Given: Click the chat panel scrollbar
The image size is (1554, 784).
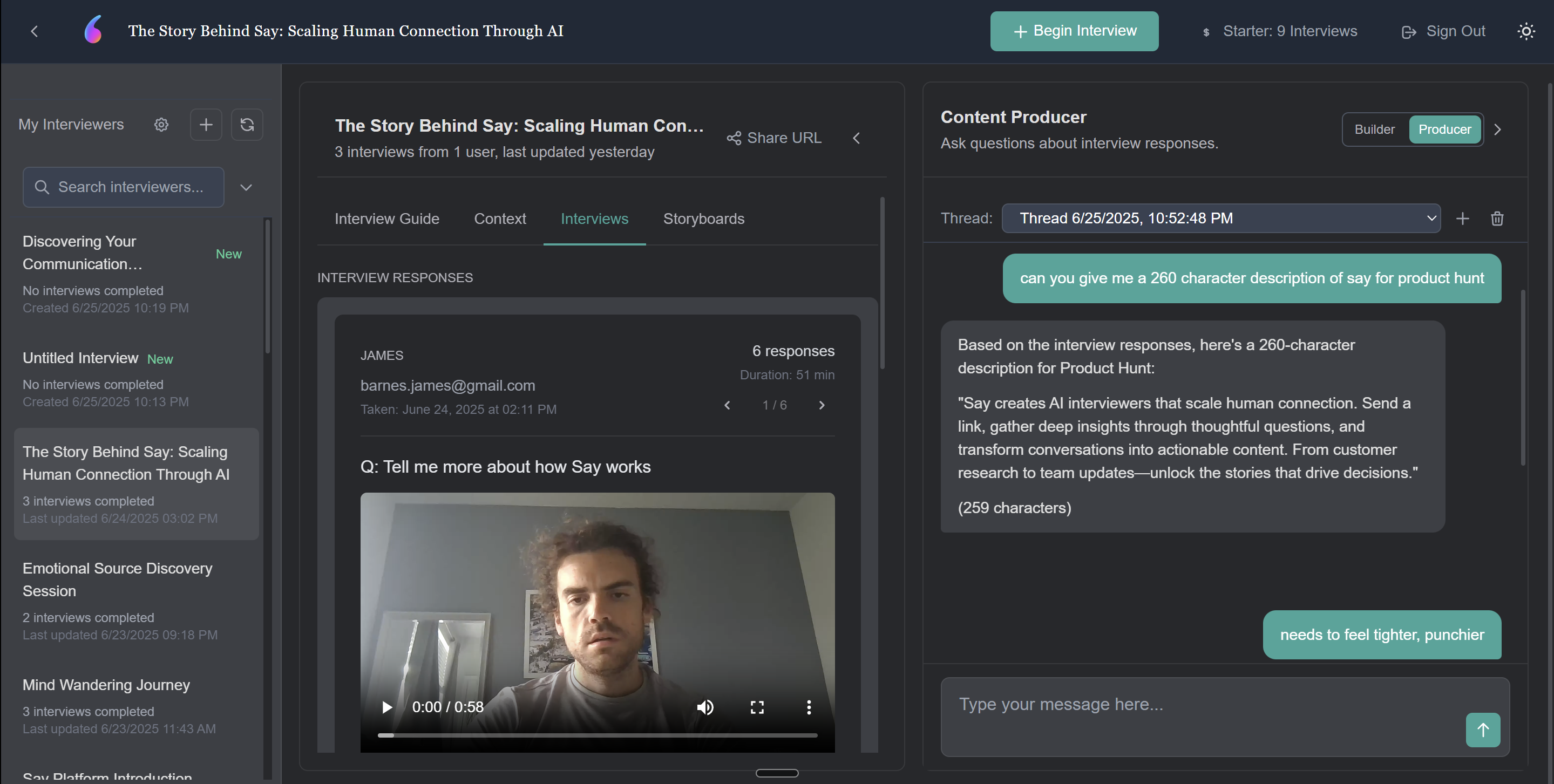Looking at the screenshot, I should 1523,377.
